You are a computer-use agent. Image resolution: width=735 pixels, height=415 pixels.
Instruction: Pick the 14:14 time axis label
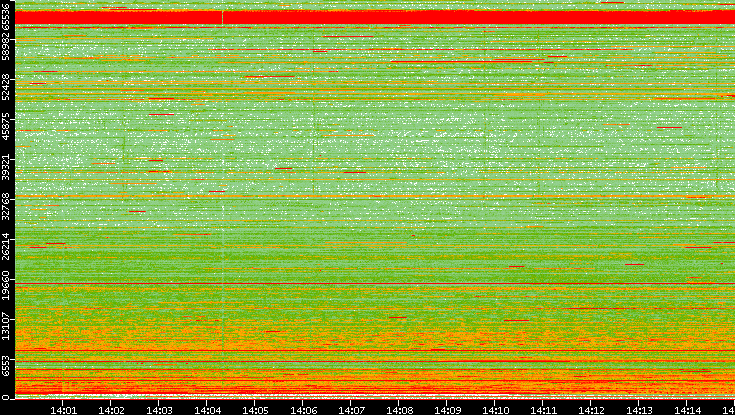[x=687, y=410]
